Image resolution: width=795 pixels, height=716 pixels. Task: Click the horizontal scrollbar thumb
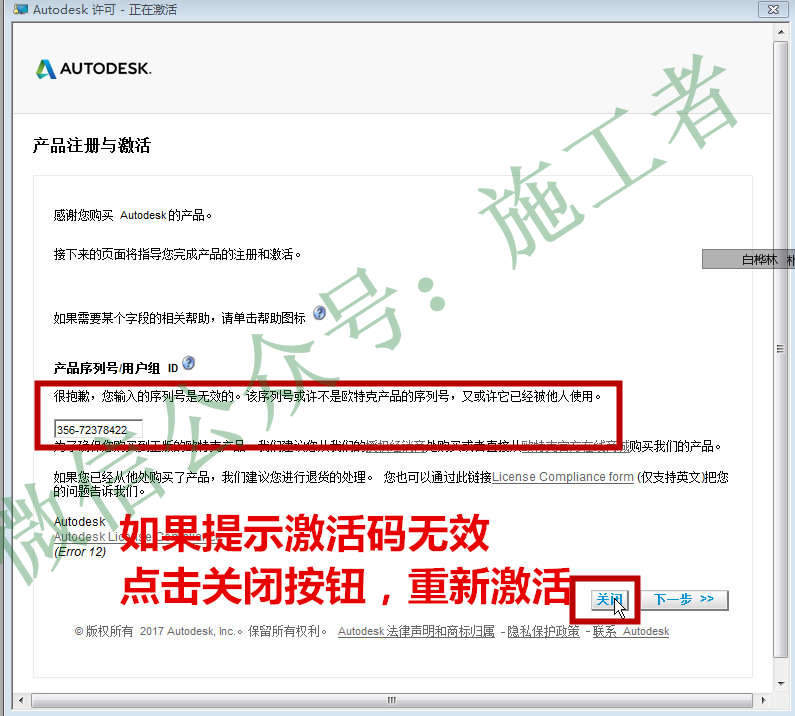[391, 700]
